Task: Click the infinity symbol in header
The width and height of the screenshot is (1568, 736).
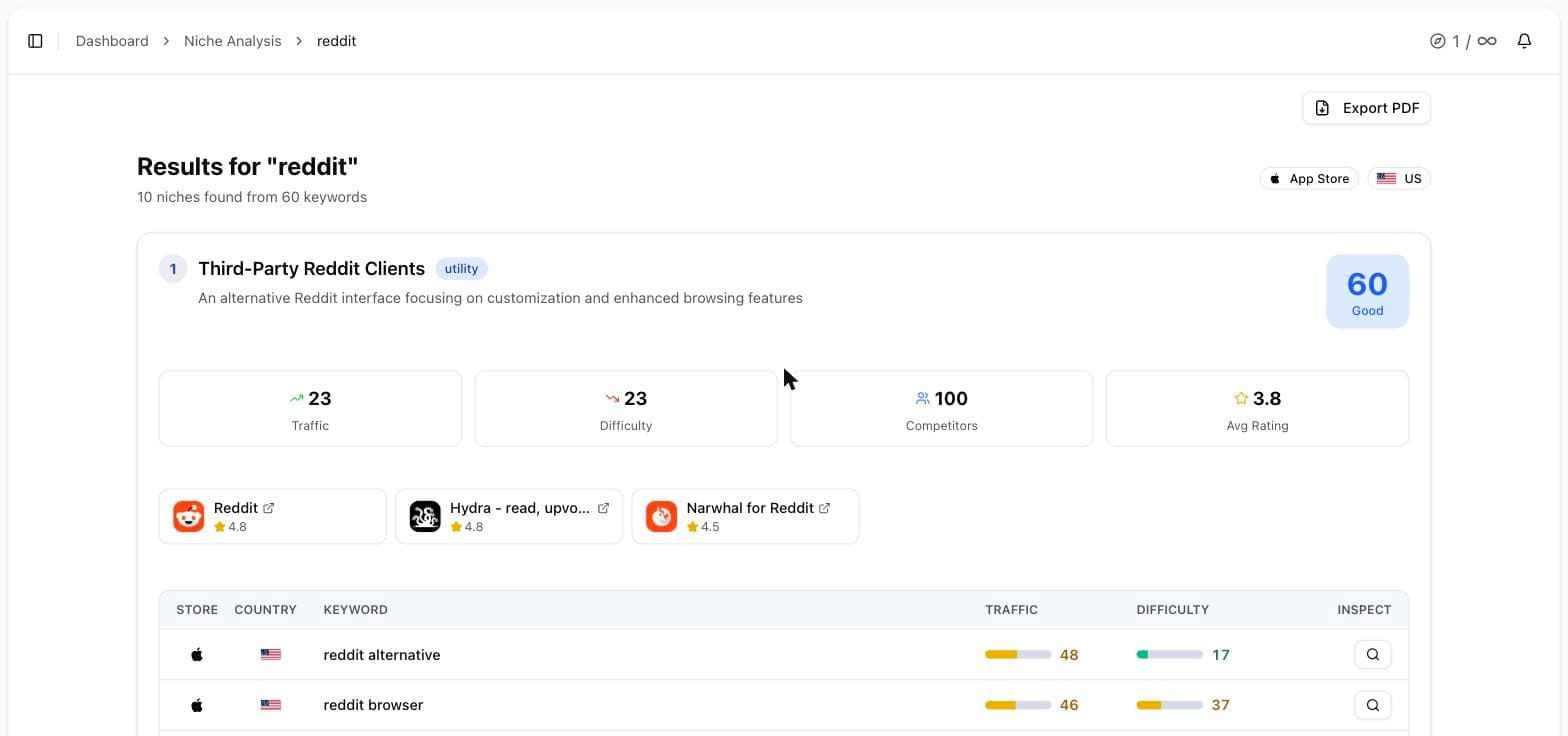Action: (1487, 41)
